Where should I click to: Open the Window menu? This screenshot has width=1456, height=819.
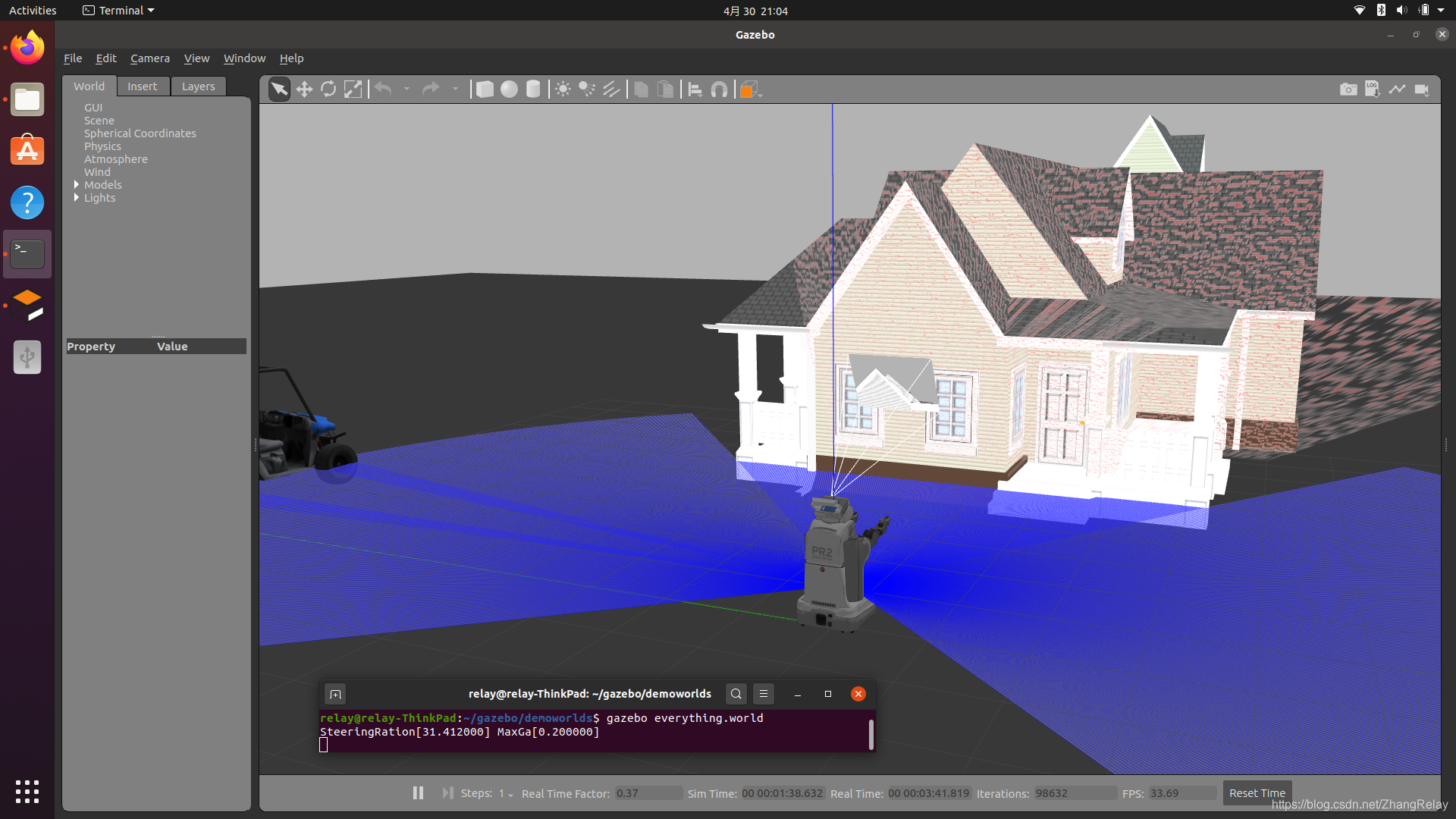pos(244,58)
